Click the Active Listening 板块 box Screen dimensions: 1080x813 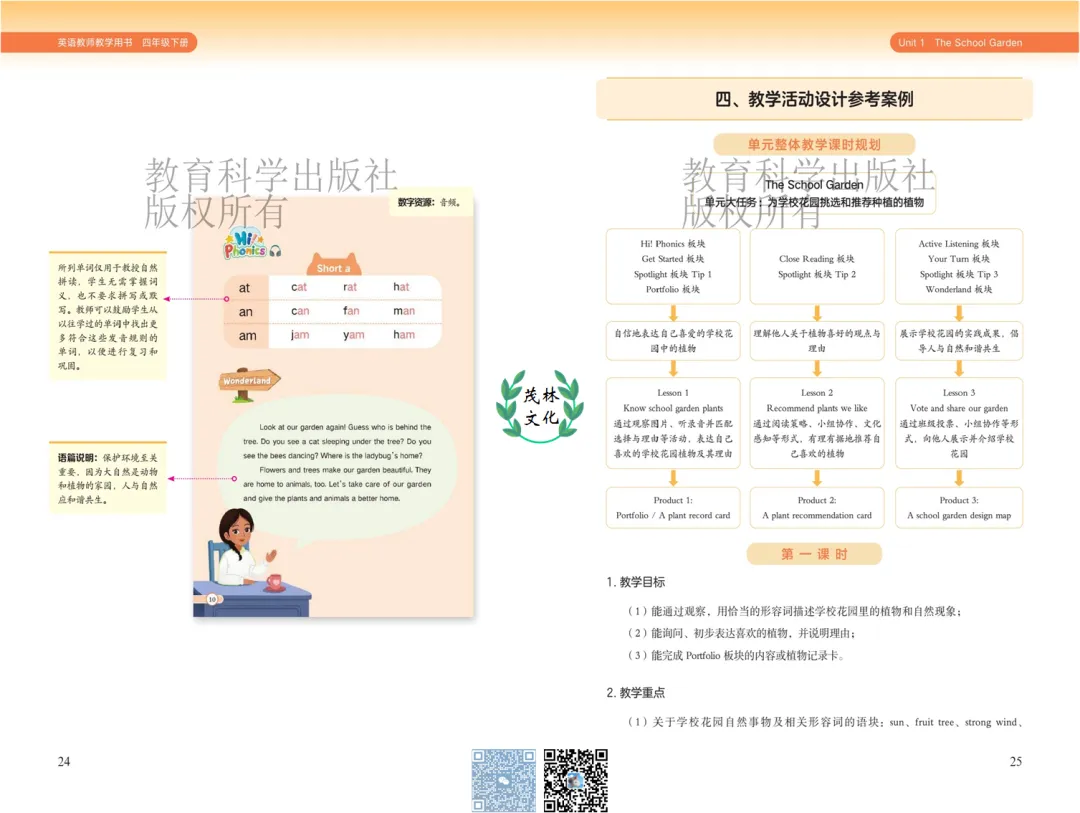(x=959, y=266)
